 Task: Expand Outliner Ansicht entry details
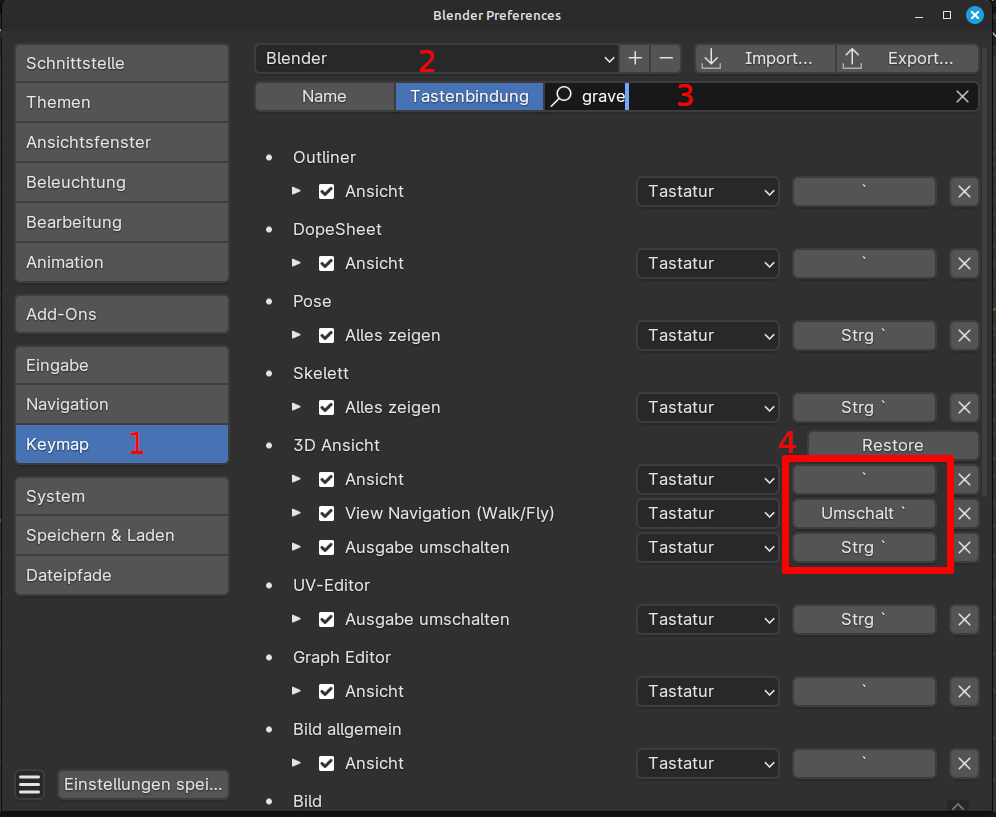click(x=296, y=191)
